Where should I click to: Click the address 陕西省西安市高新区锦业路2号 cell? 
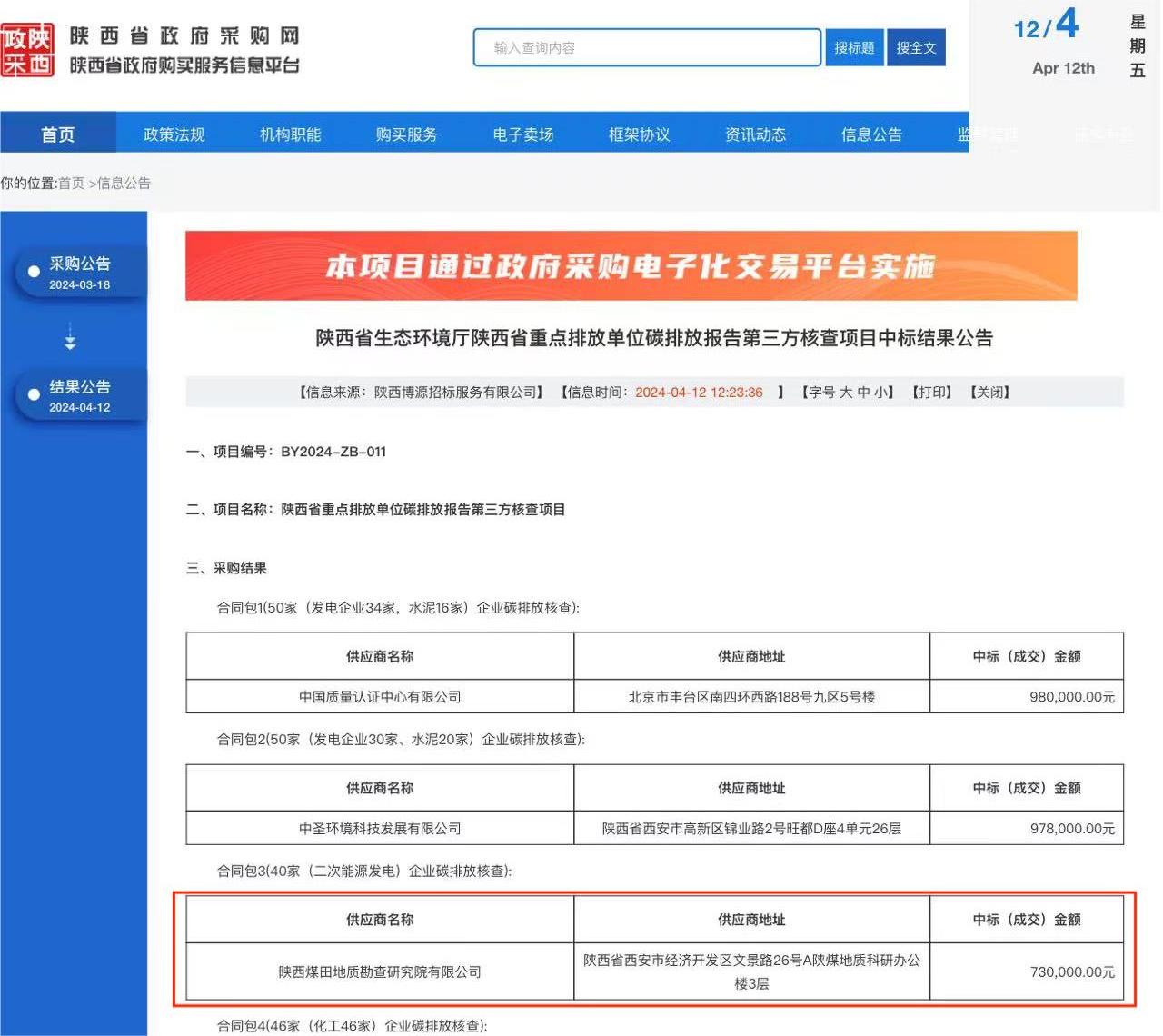pos(751,828)
